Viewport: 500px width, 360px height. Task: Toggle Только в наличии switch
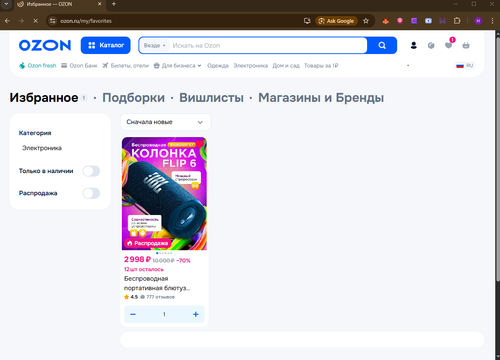[91, 171]
